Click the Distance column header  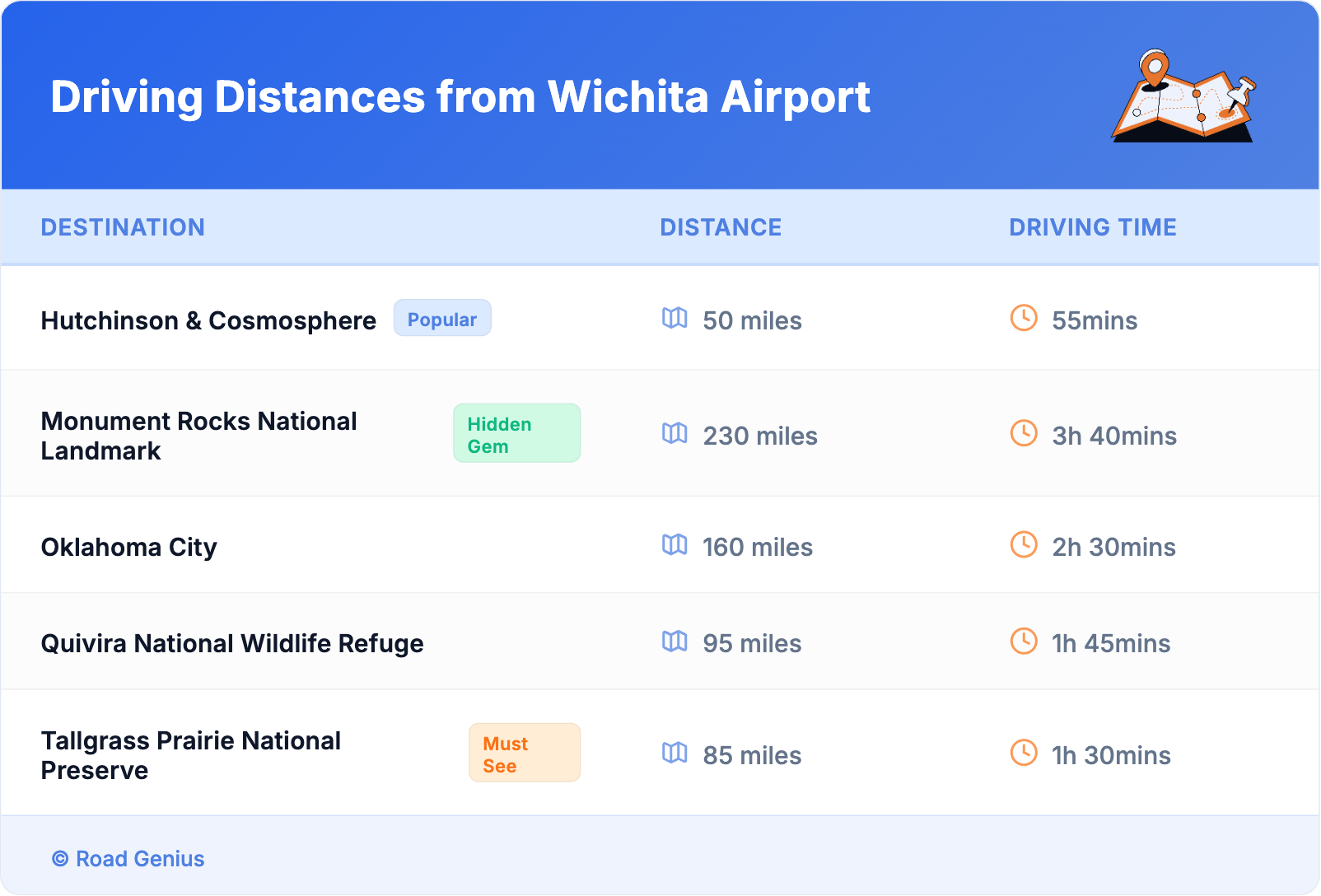point(721,227)
